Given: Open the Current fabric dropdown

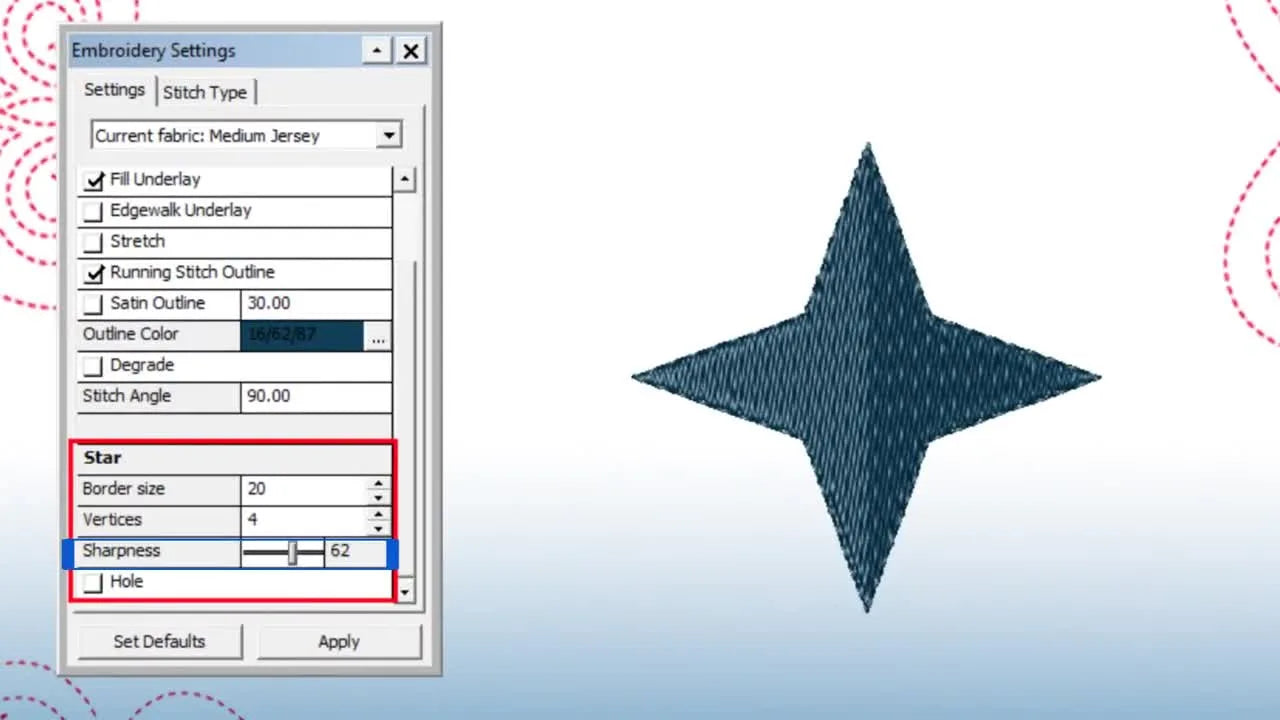Looking at the screenshot, I should click(x=389, y=135).
